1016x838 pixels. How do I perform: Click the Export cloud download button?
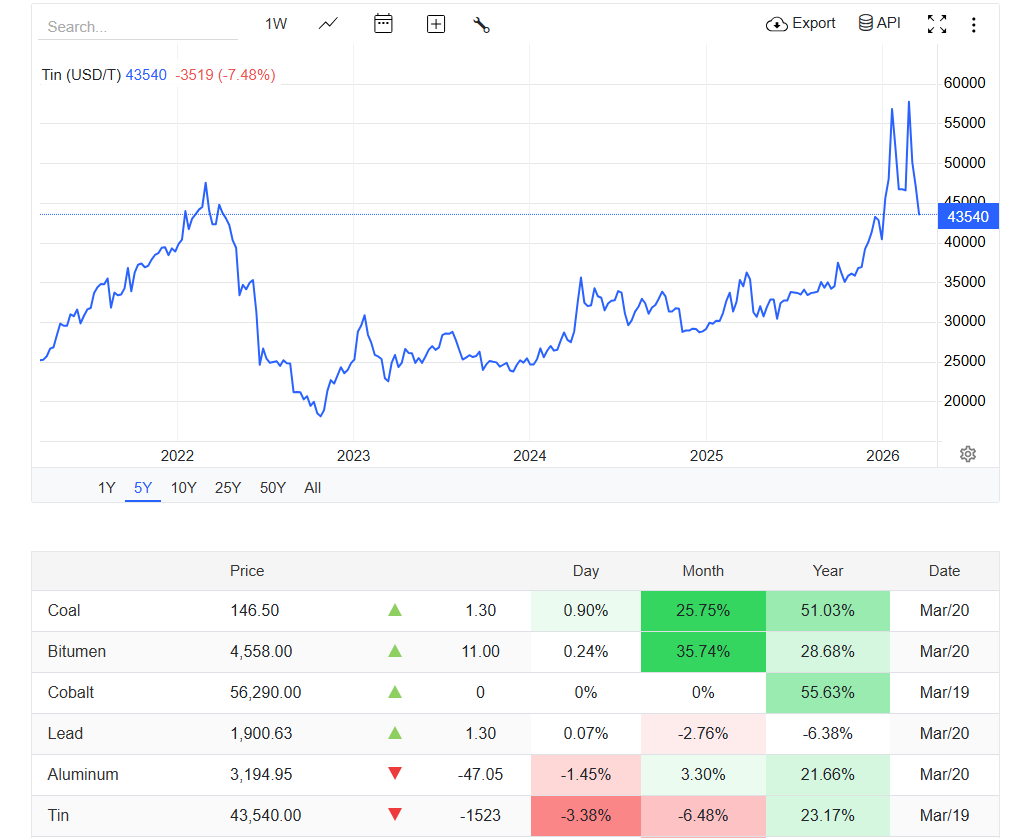tap(801, 24)
